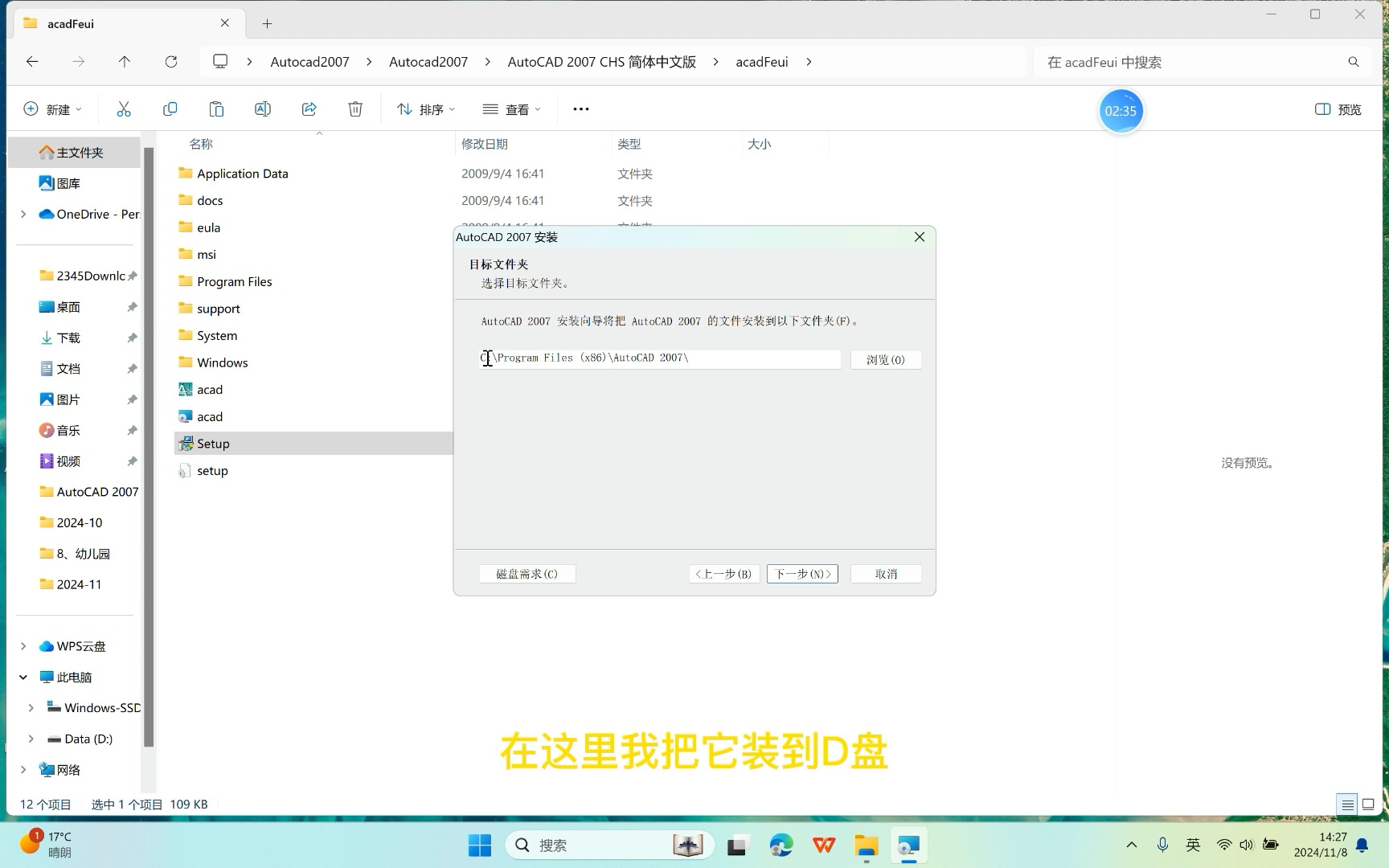Sort by 修改日期 column header
1389x868 pixels.
tap(485, 144)
